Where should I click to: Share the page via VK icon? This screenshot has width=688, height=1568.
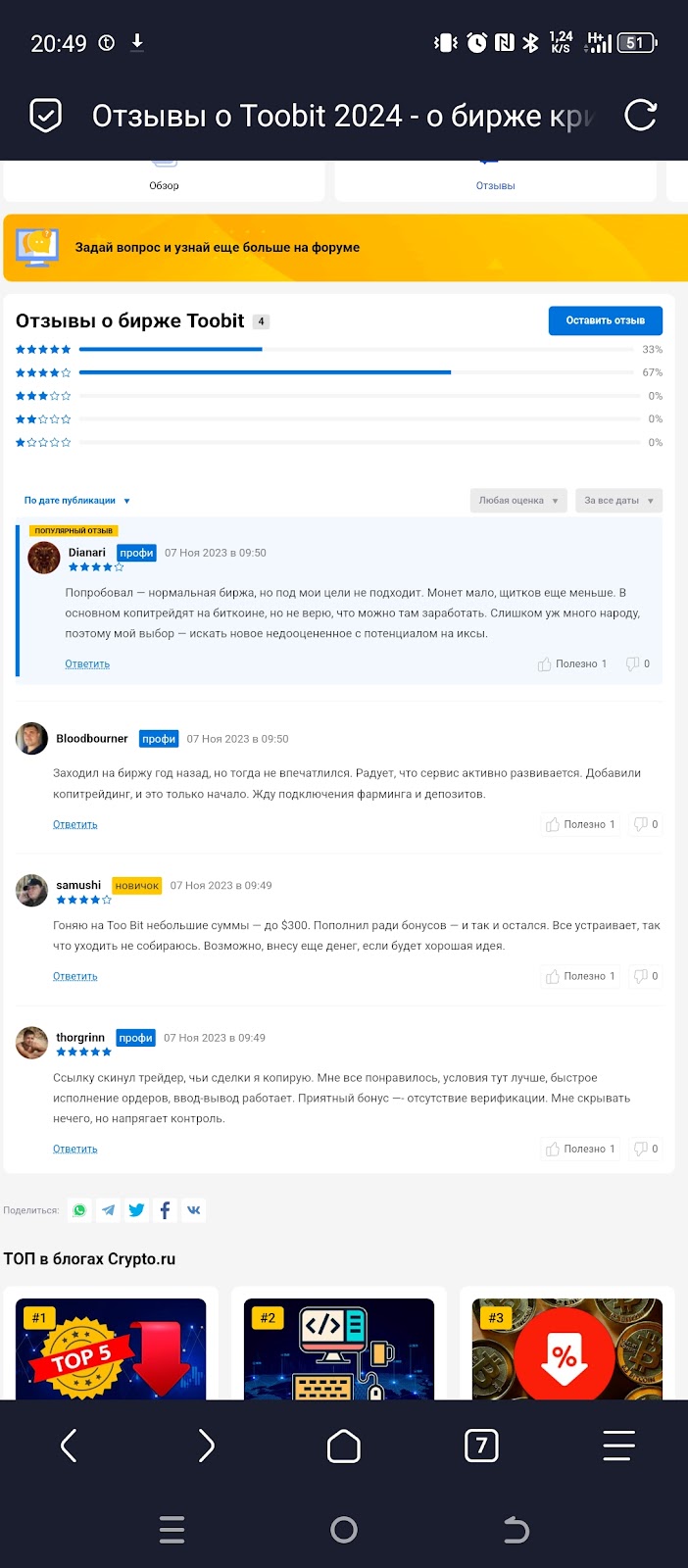193,1210
